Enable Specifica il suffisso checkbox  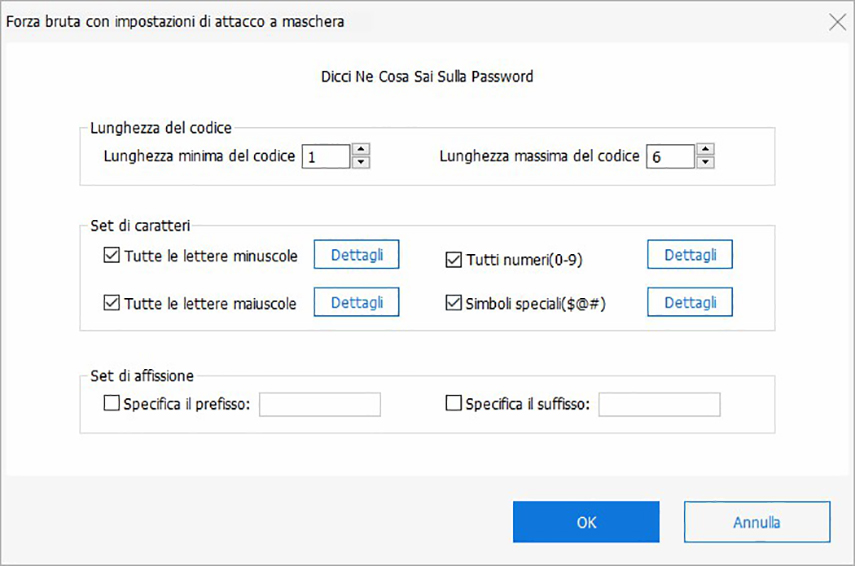(x=453, y=404)
